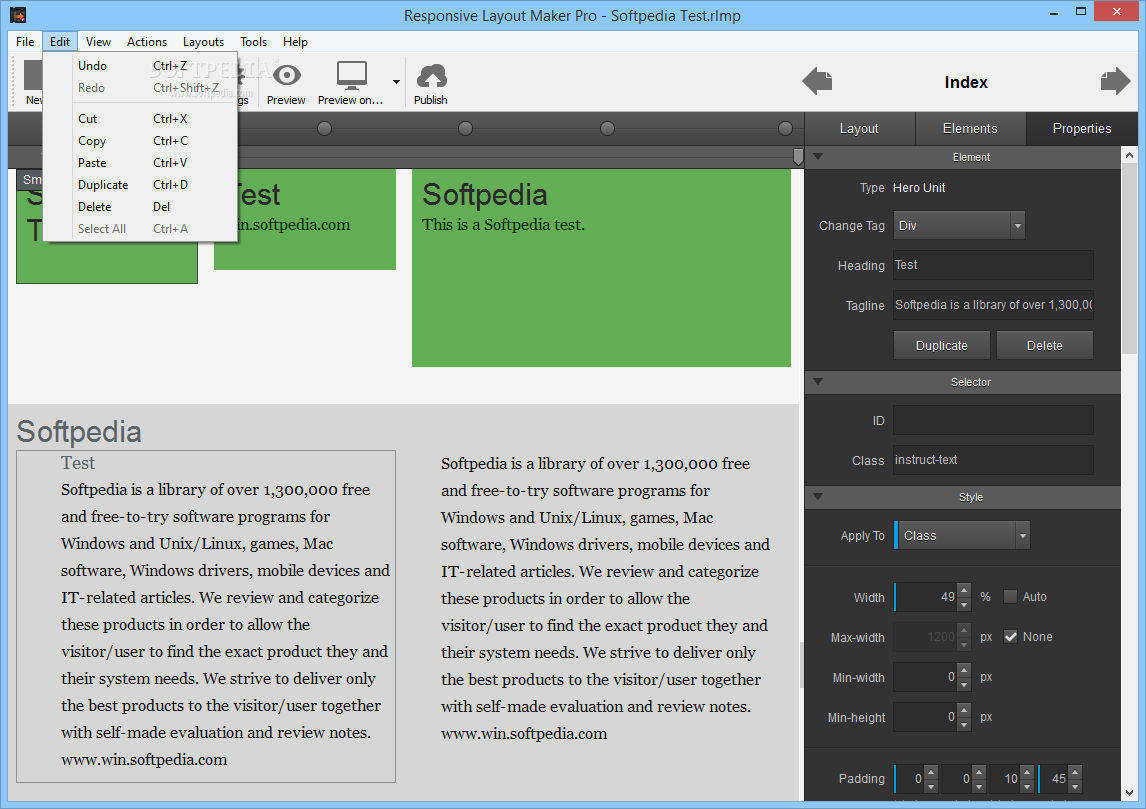Click the partially hidden New toolbar icon

pyautogui.click(x=33, y=83)
